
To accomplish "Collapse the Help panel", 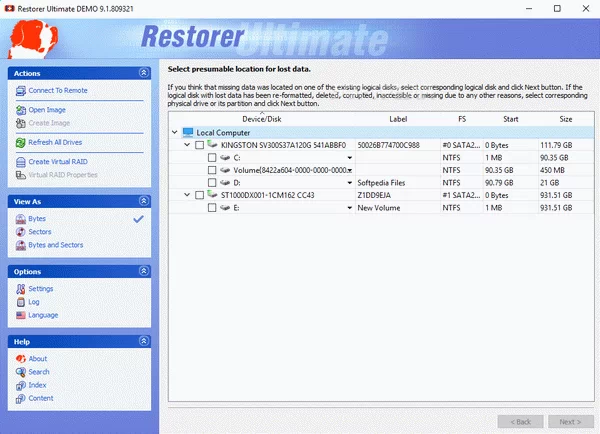I will point(143,341).
